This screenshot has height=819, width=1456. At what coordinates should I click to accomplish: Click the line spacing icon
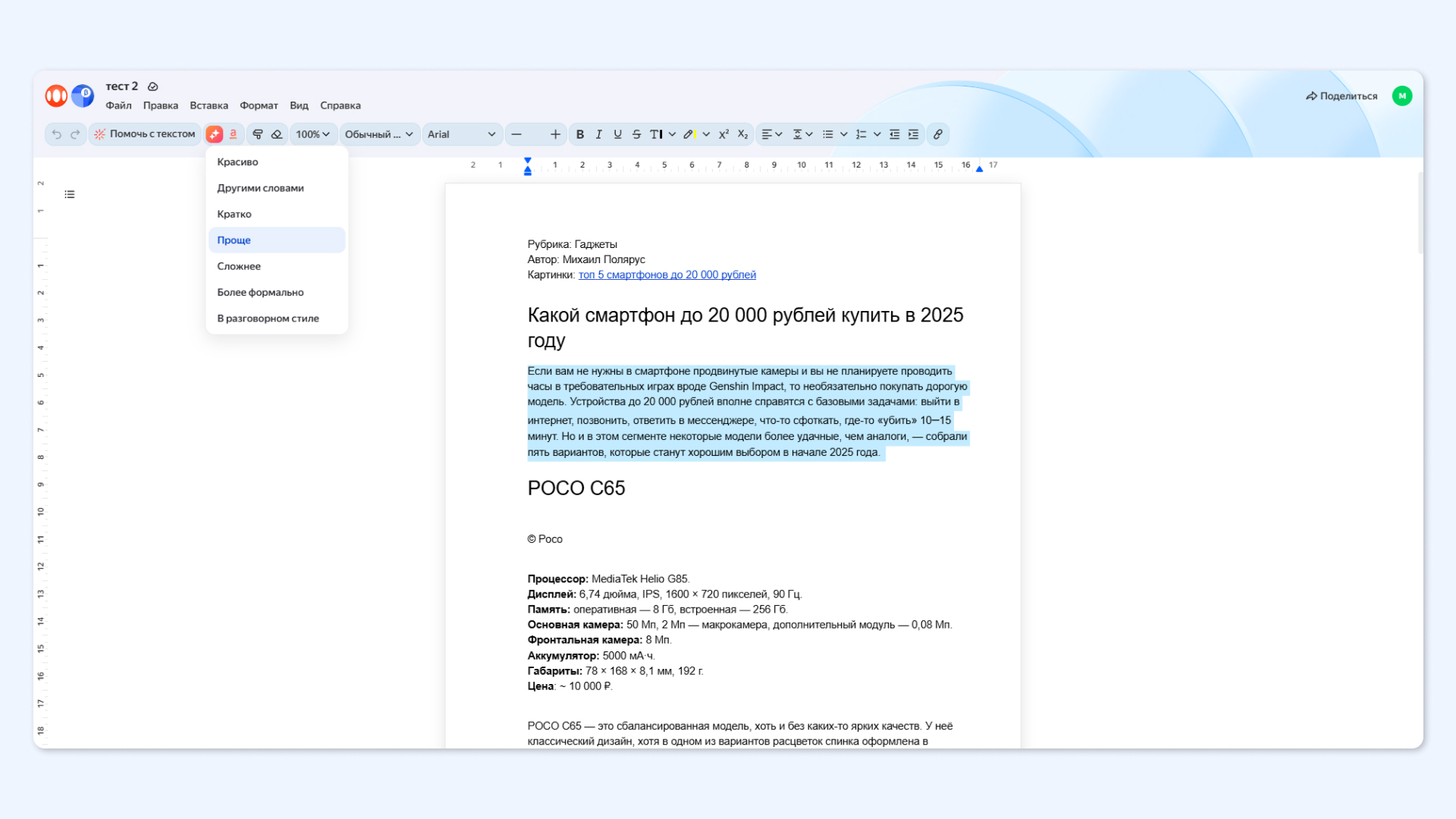(x=798, y=134)
